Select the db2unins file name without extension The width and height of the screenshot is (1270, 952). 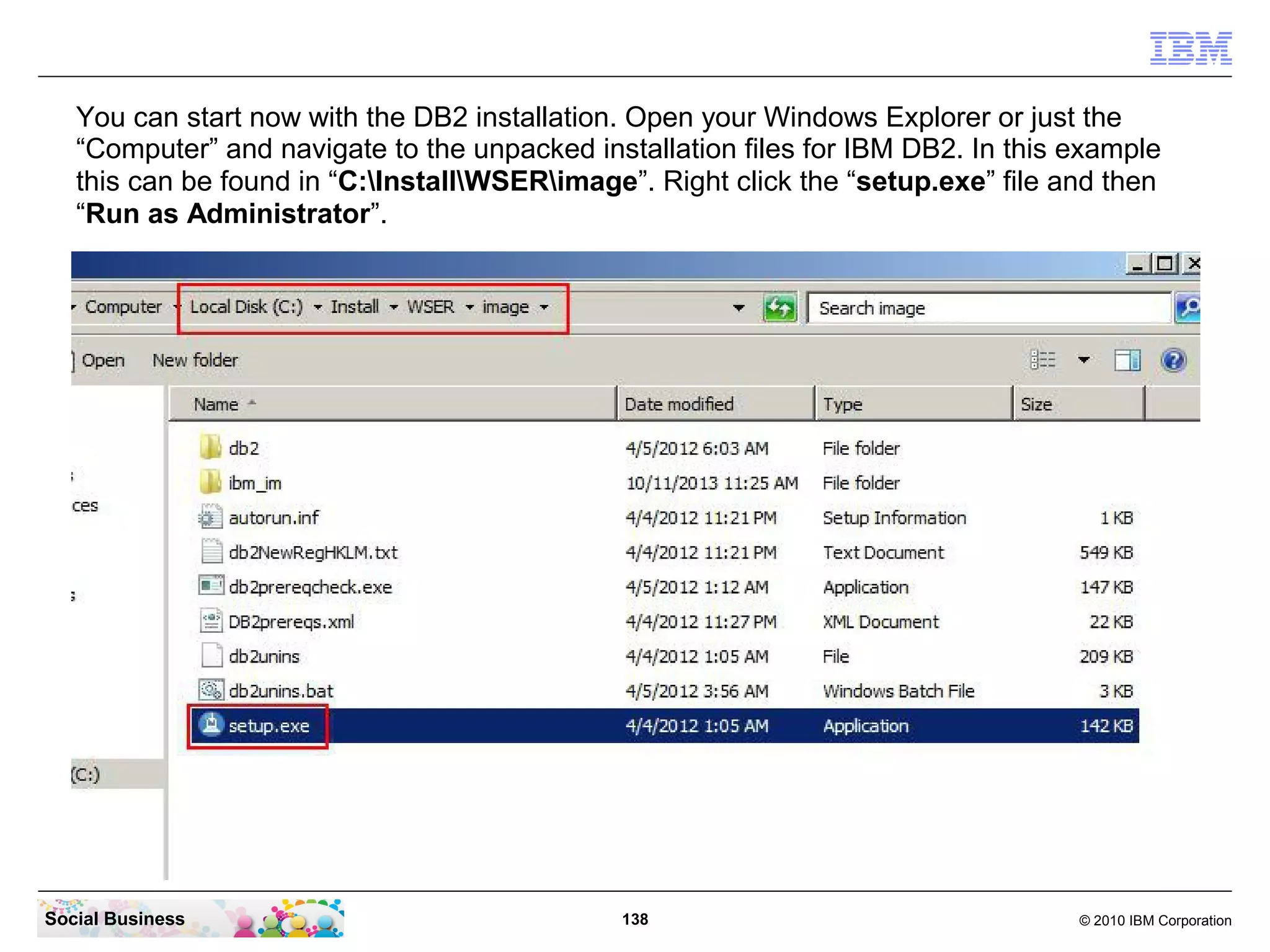[264, 656]
